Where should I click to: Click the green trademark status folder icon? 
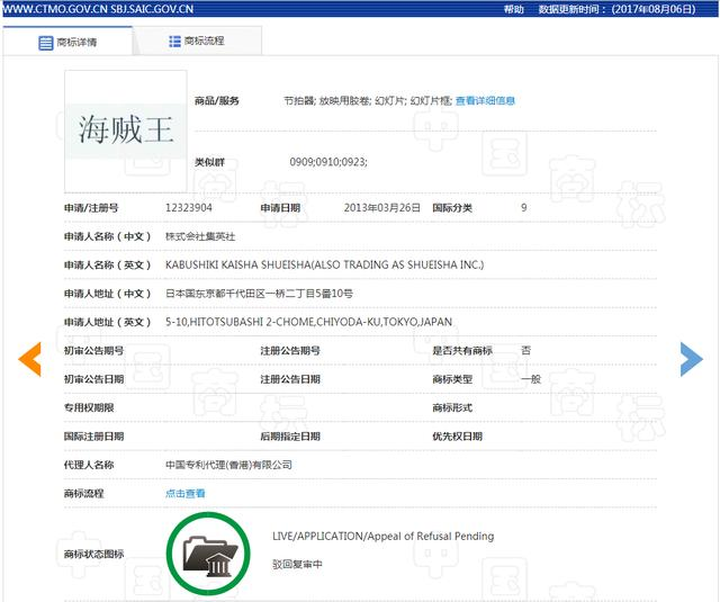pos(208,553)
